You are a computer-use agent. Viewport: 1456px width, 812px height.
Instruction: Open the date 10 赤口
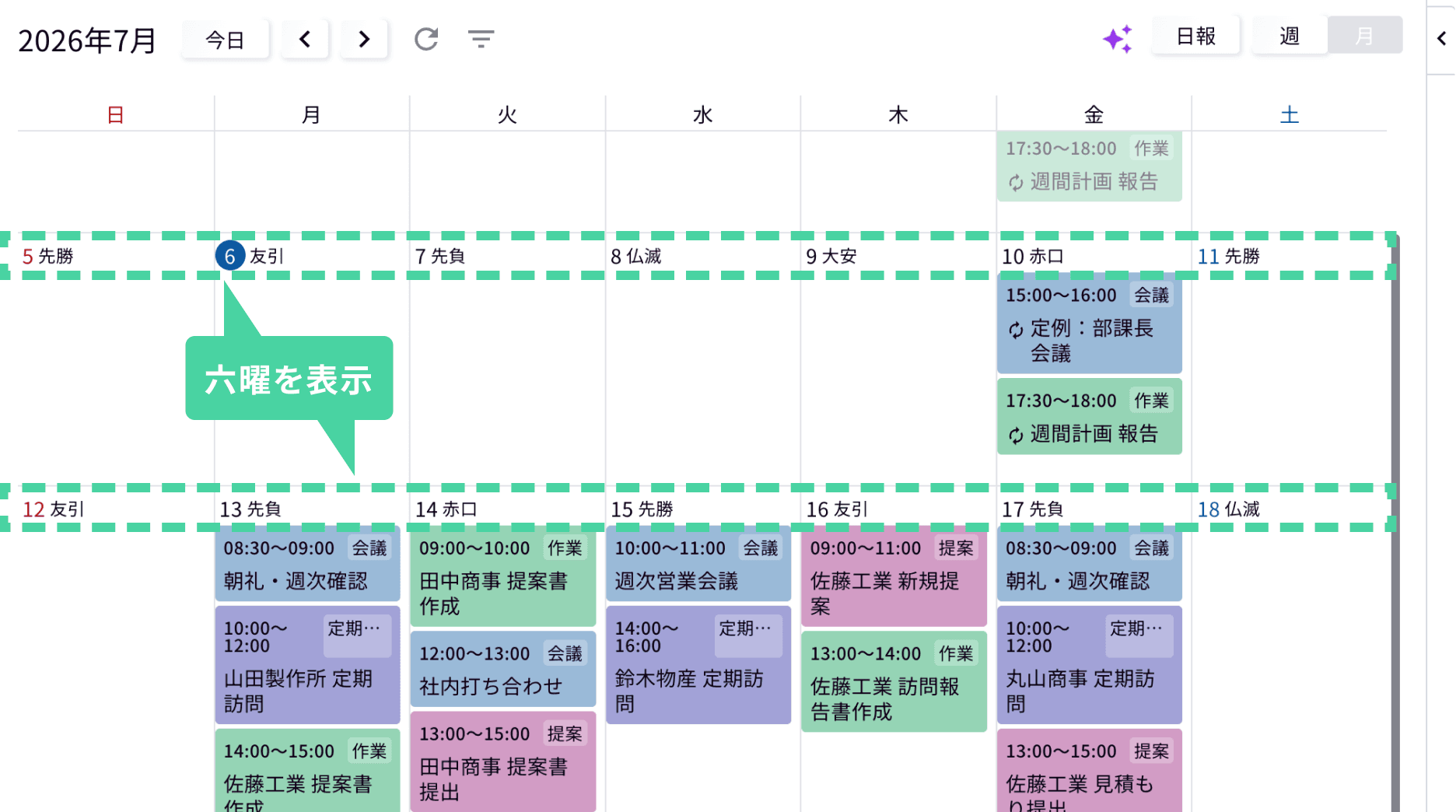1032,256
